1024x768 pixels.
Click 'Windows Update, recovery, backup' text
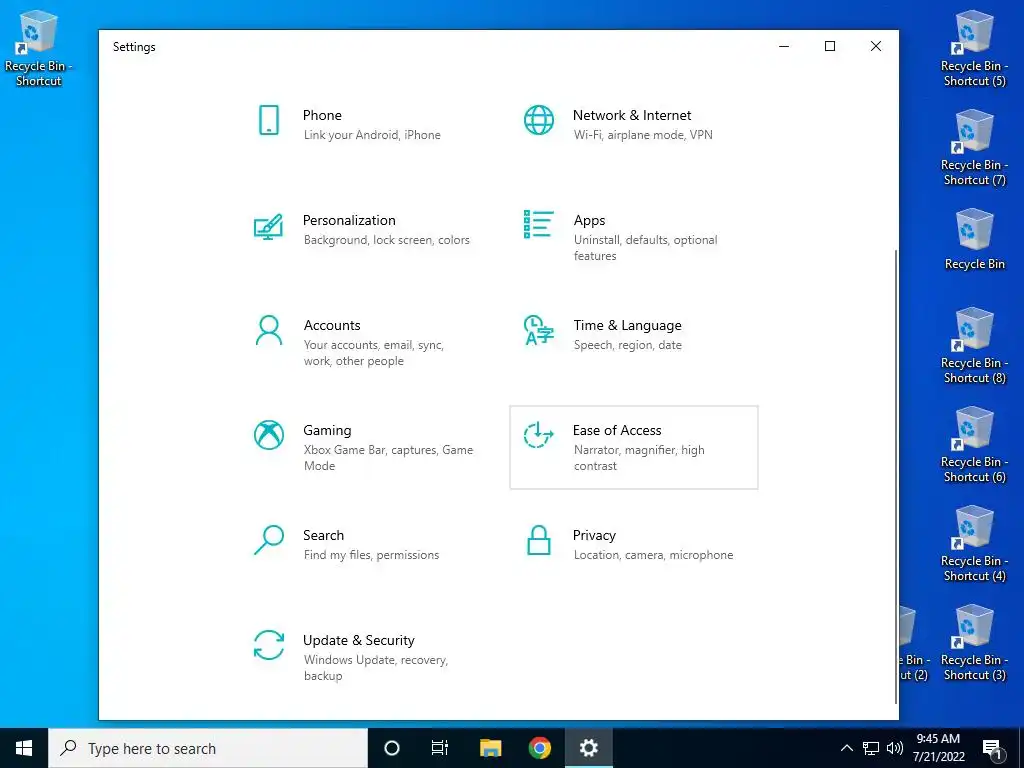coord(376,668)
